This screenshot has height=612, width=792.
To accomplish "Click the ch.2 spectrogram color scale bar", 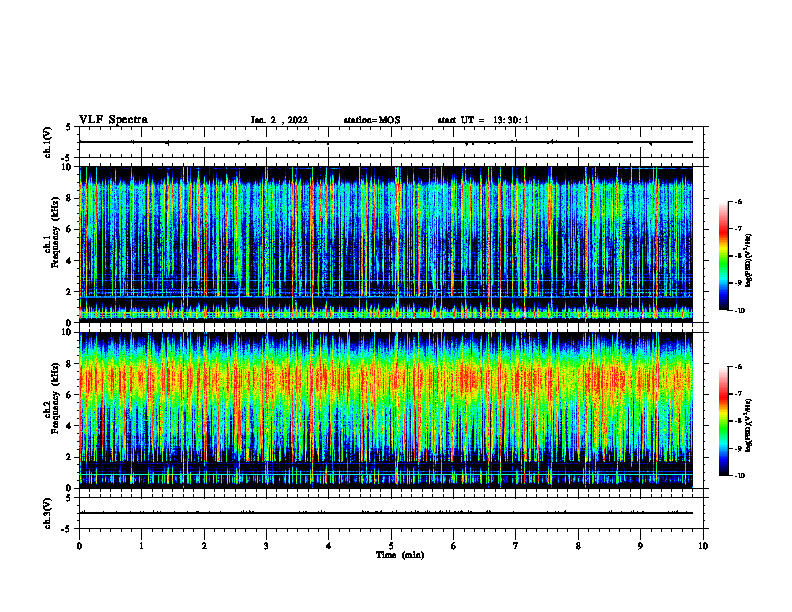I will click(723, 421).
